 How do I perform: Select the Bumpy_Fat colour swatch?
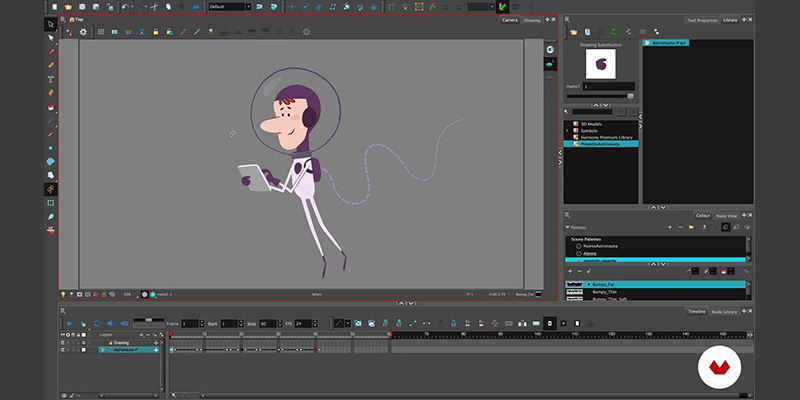coord(656,284)
